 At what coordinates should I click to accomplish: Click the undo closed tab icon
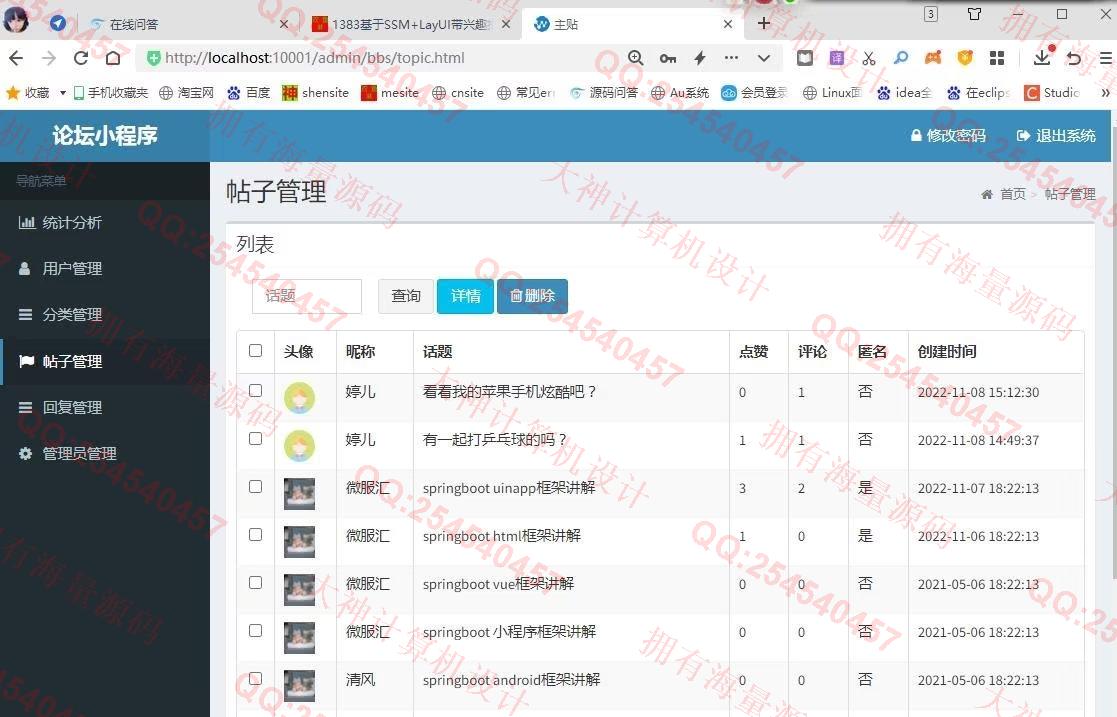pos(1074,58)
